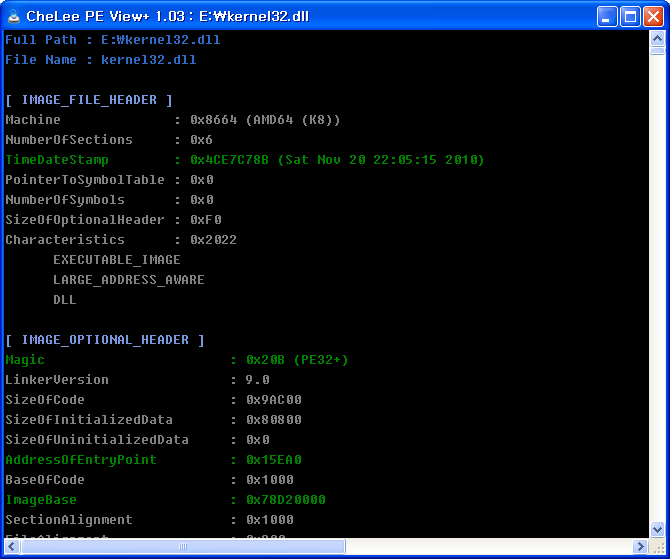Click the SizeOfOptionalHeader value 0xF0

[x=206, y=220]
